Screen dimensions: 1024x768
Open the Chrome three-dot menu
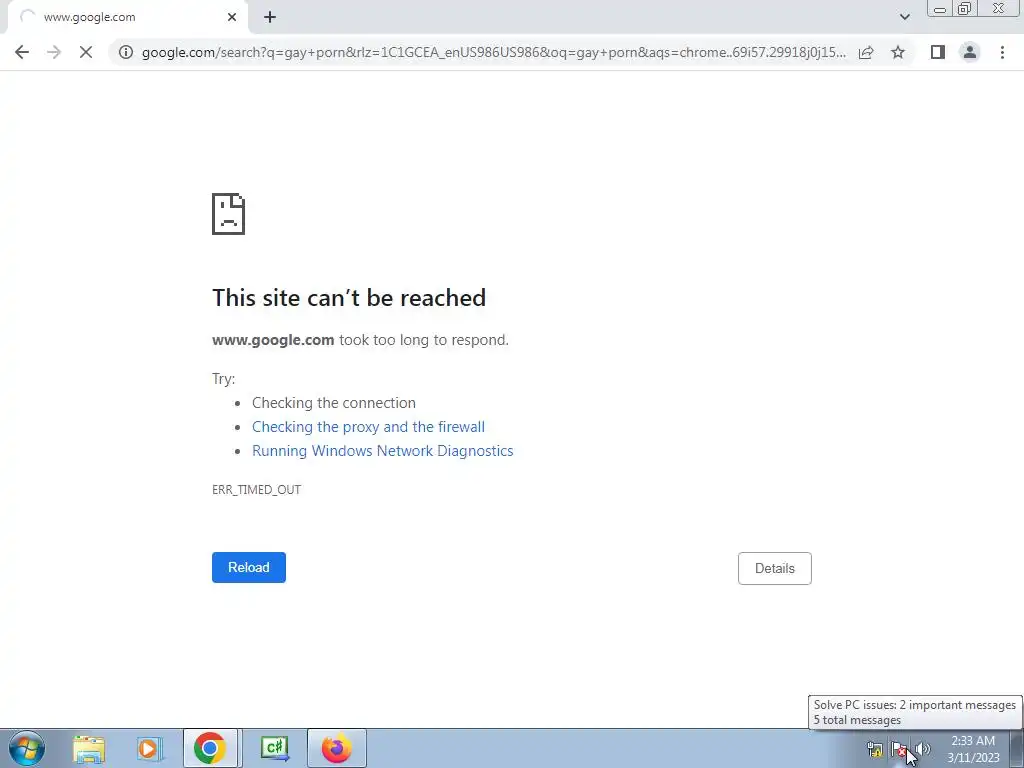pyautogui.click(x=1002, y=52)
